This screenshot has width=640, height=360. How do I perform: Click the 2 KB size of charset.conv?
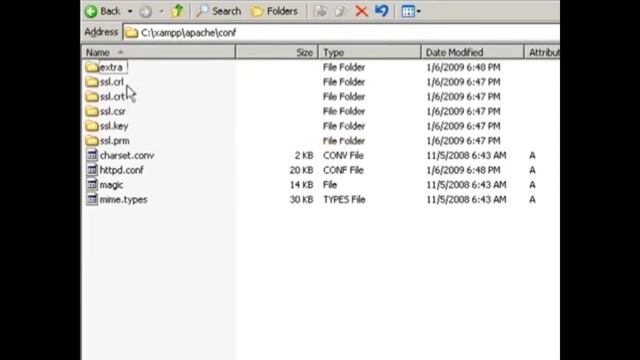304,156
